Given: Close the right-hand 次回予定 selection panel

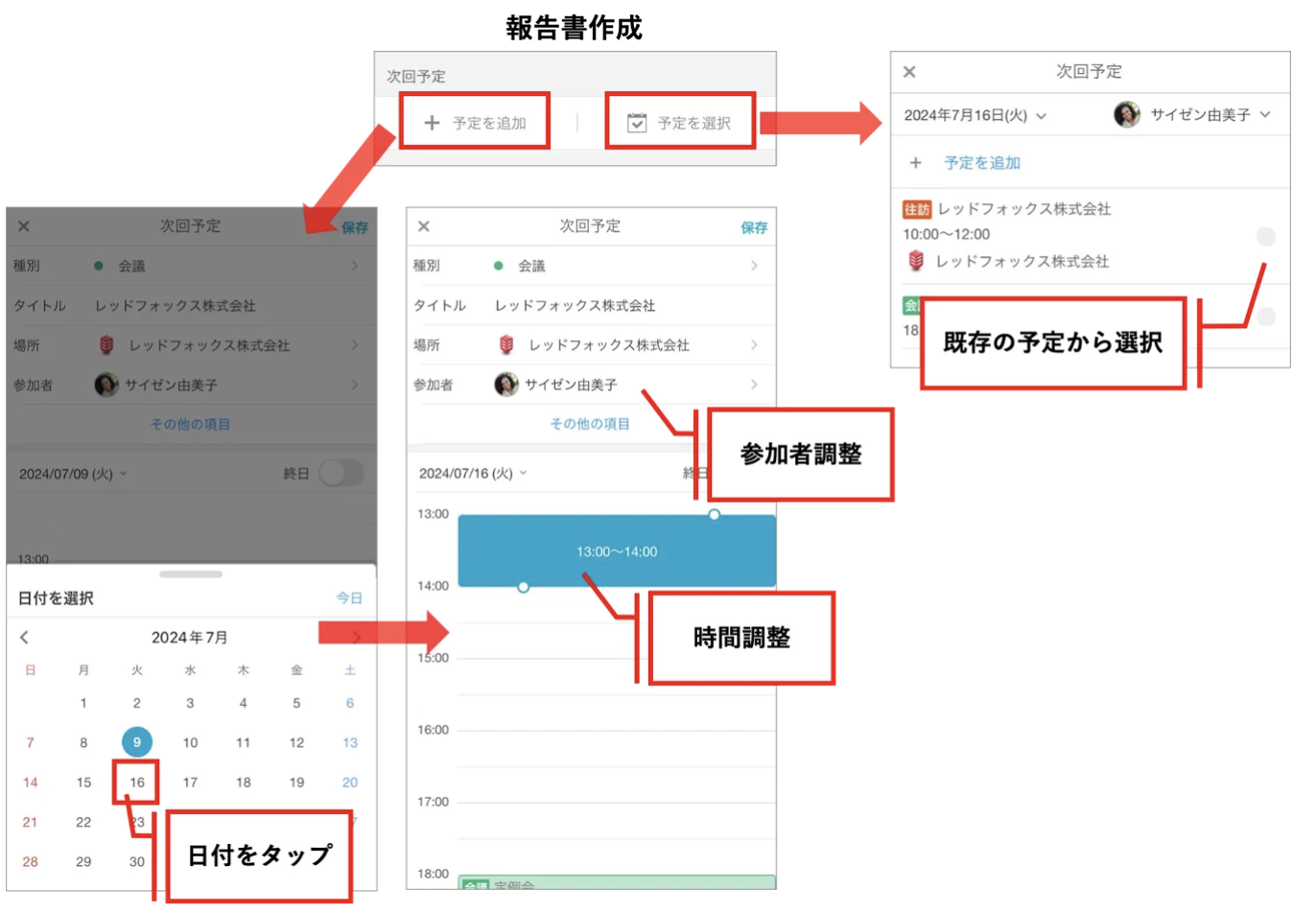Looking at the screenshot, I should 909,72.
